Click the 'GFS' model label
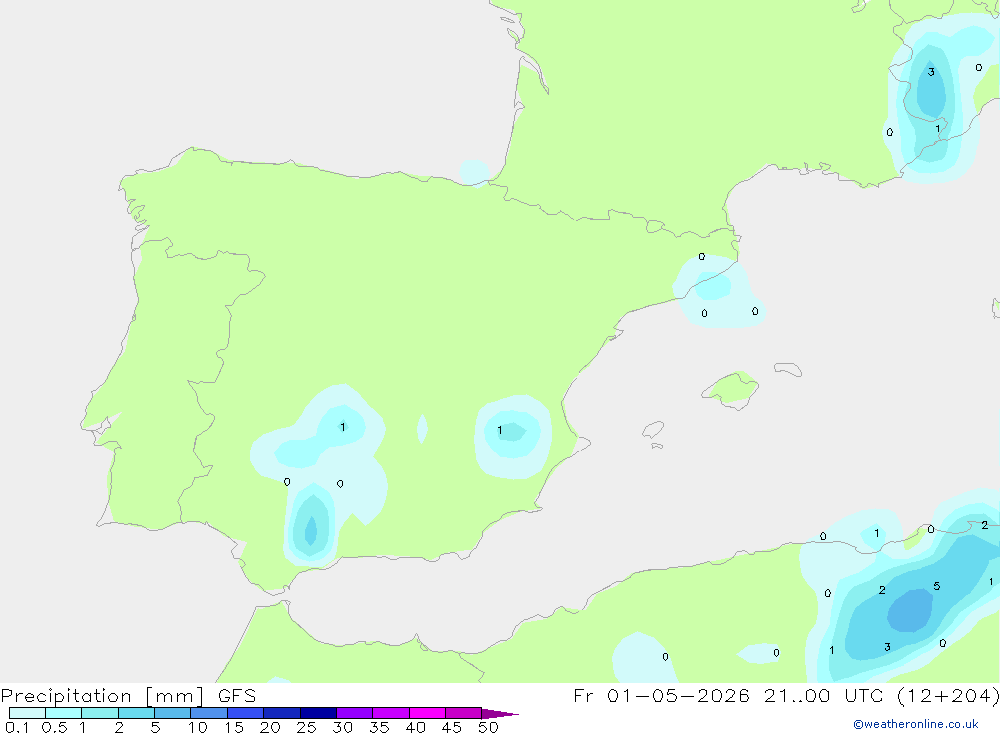This screenshot has height=733, width=1000. point(237,696)
